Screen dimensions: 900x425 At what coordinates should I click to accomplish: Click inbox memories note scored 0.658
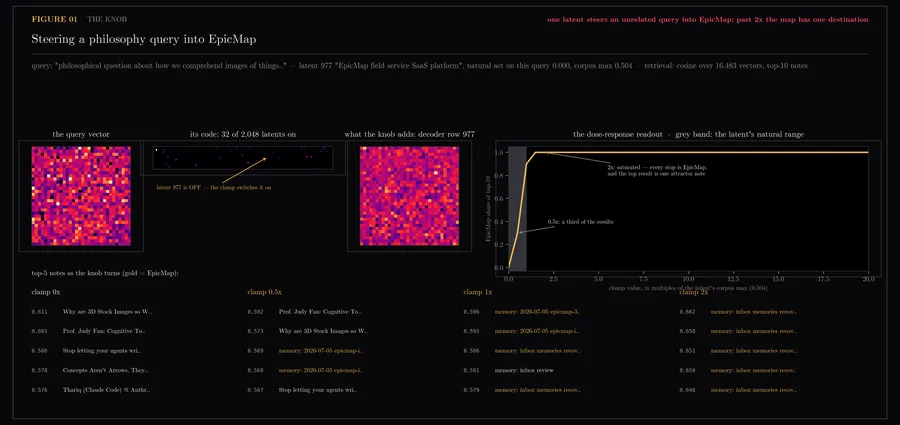754,331
